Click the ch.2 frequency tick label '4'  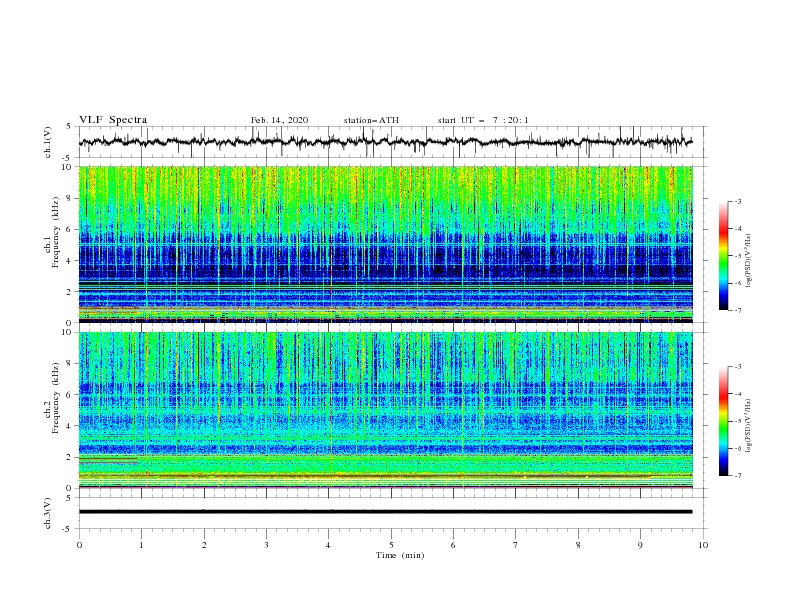[x=70, y=426]
